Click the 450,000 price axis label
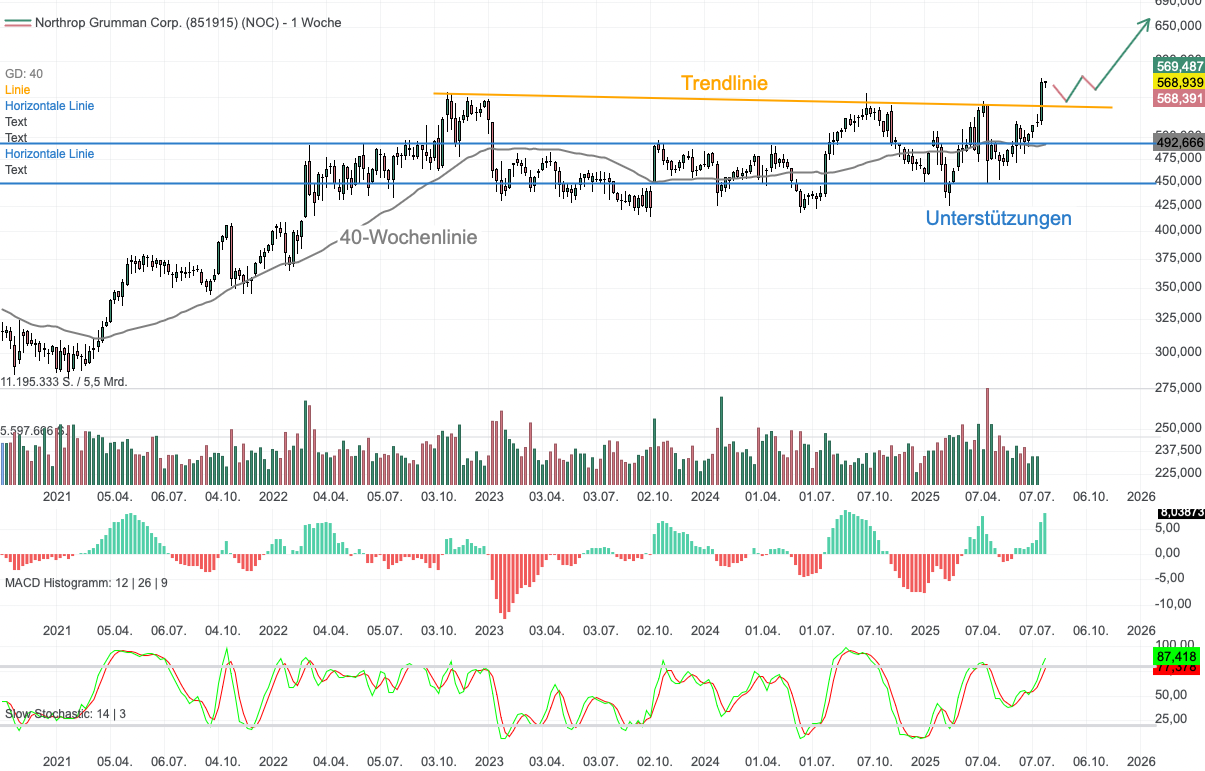 pyautogui.click(x=1179, y=181)
